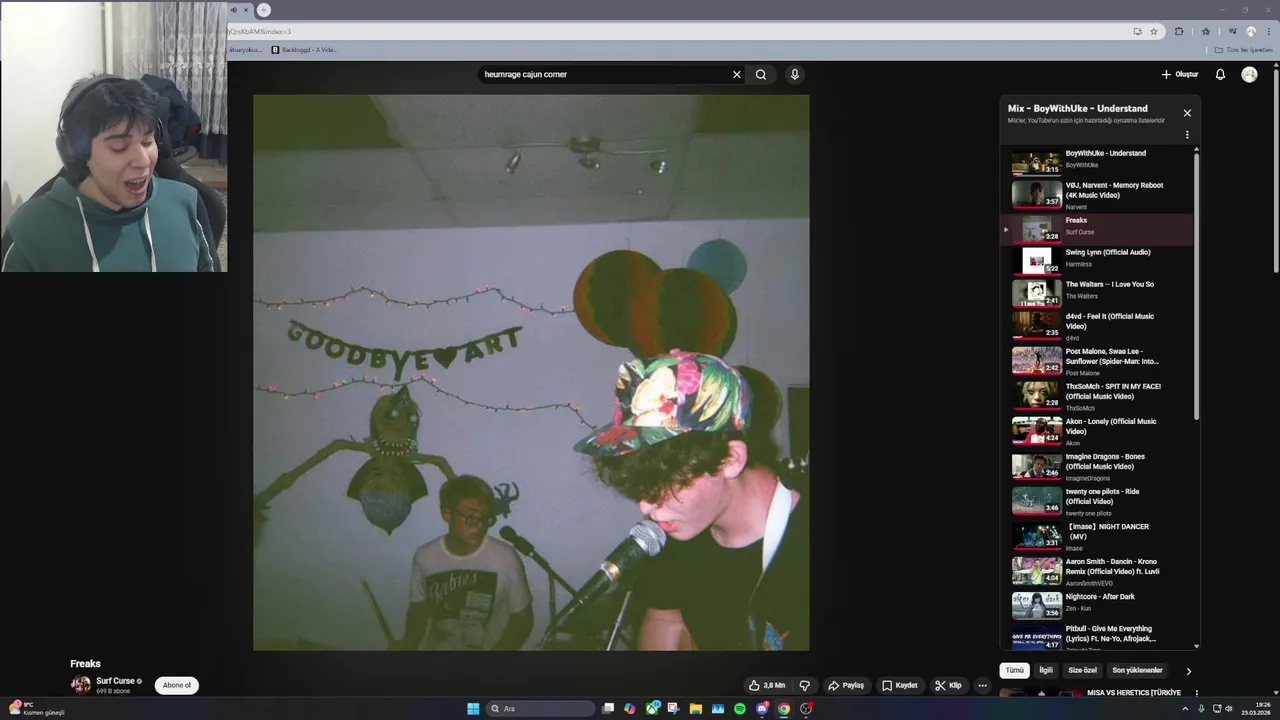
Task: Play imase NIGHT DANCER in playlist
Action: 1097,536
